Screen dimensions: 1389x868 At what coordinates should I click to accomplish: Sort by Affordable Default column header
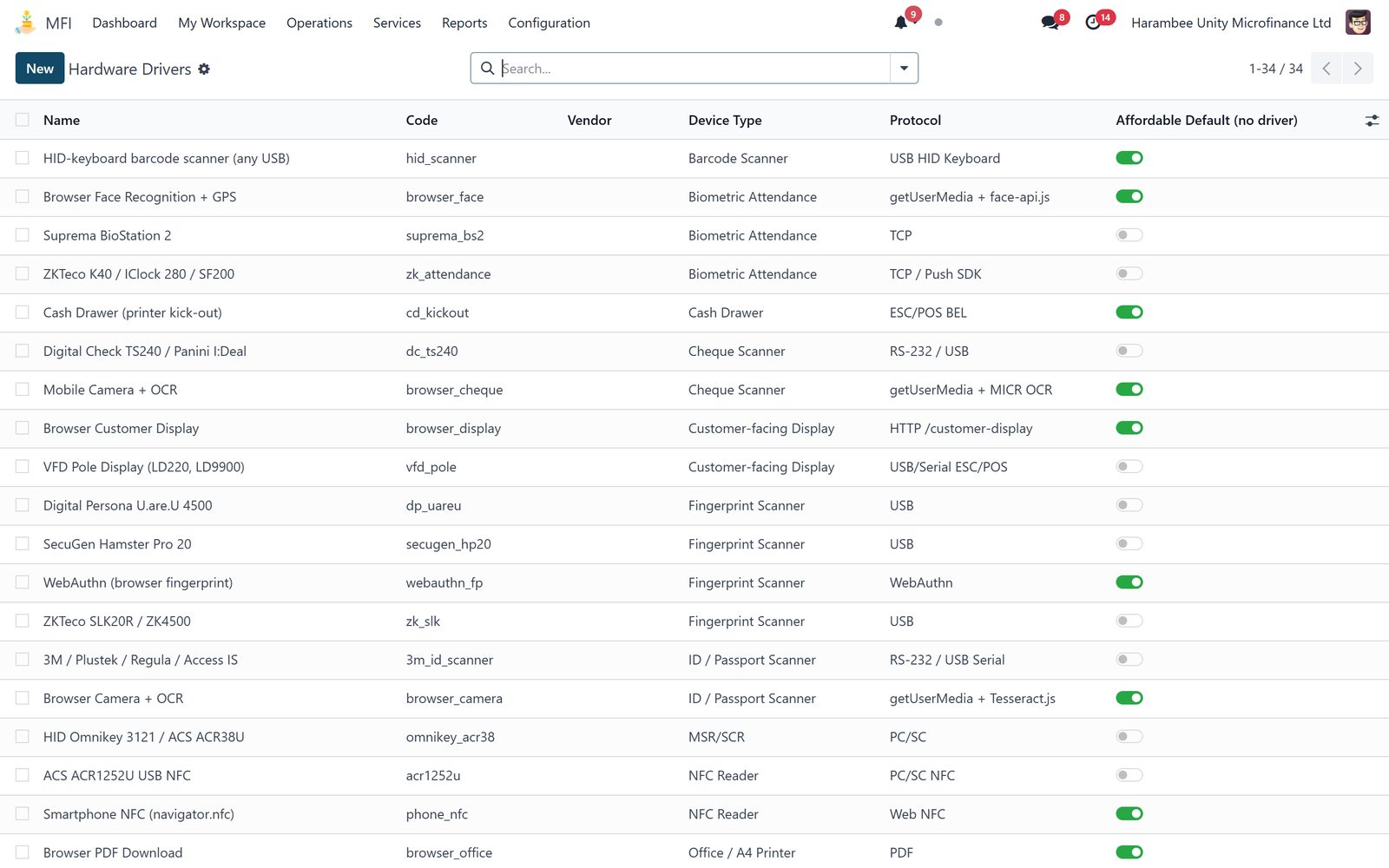(1207, 121)
